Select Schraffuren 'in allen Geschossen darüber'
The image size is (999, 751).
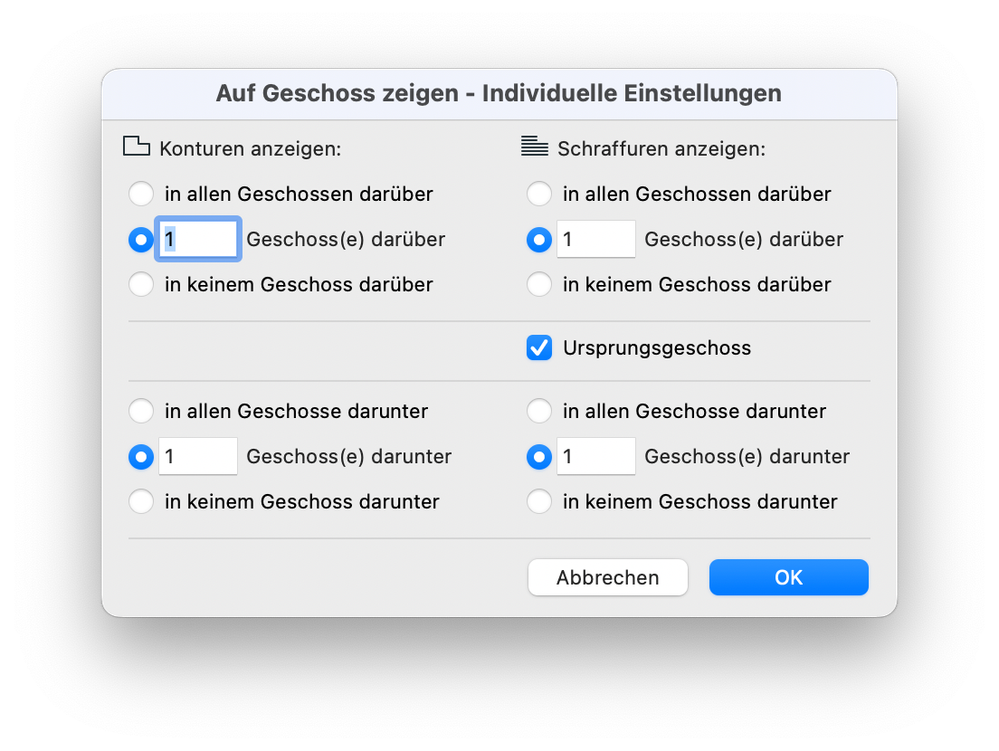tap(539, 194)
